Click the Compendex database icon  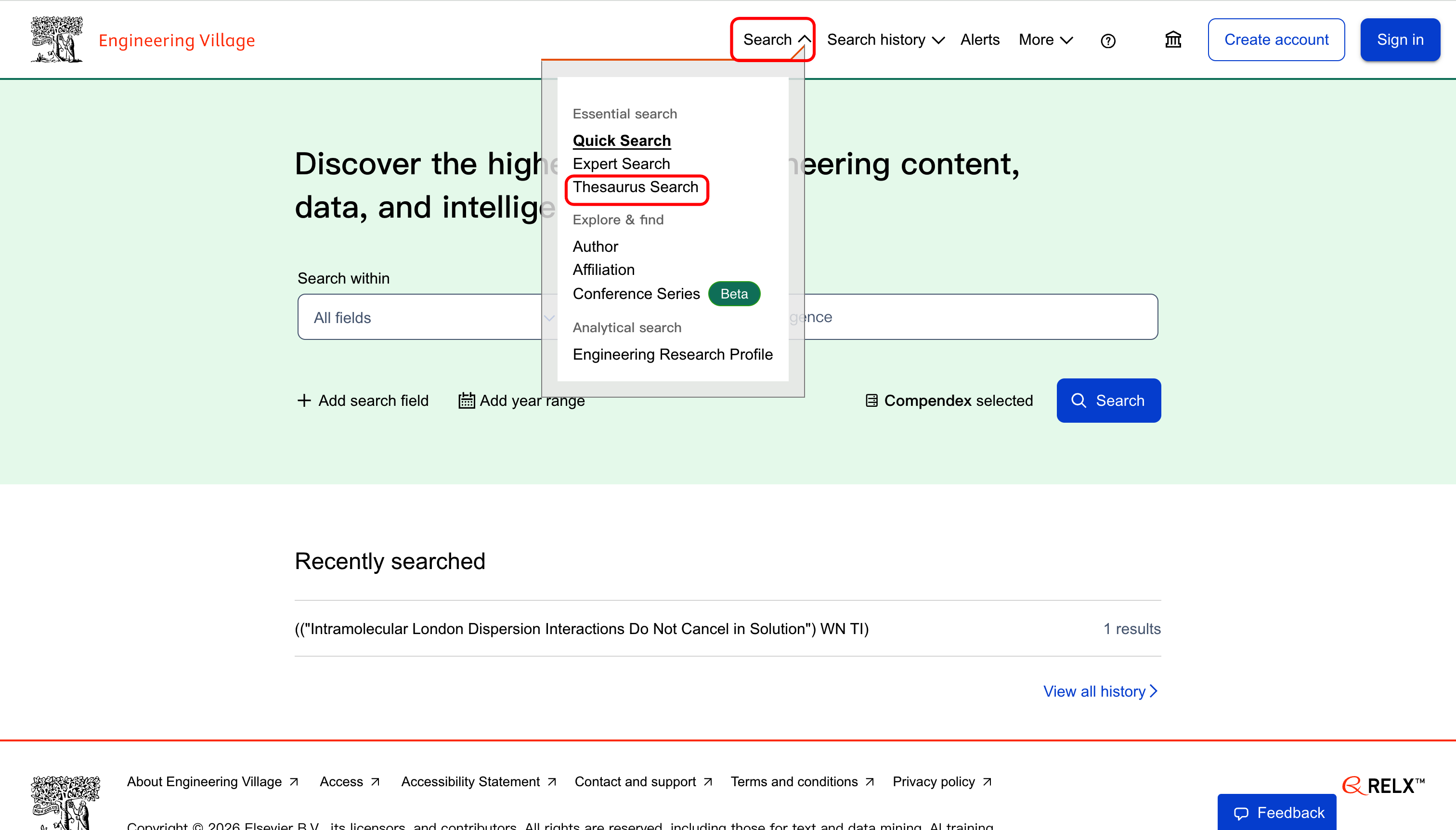(871, 400)
